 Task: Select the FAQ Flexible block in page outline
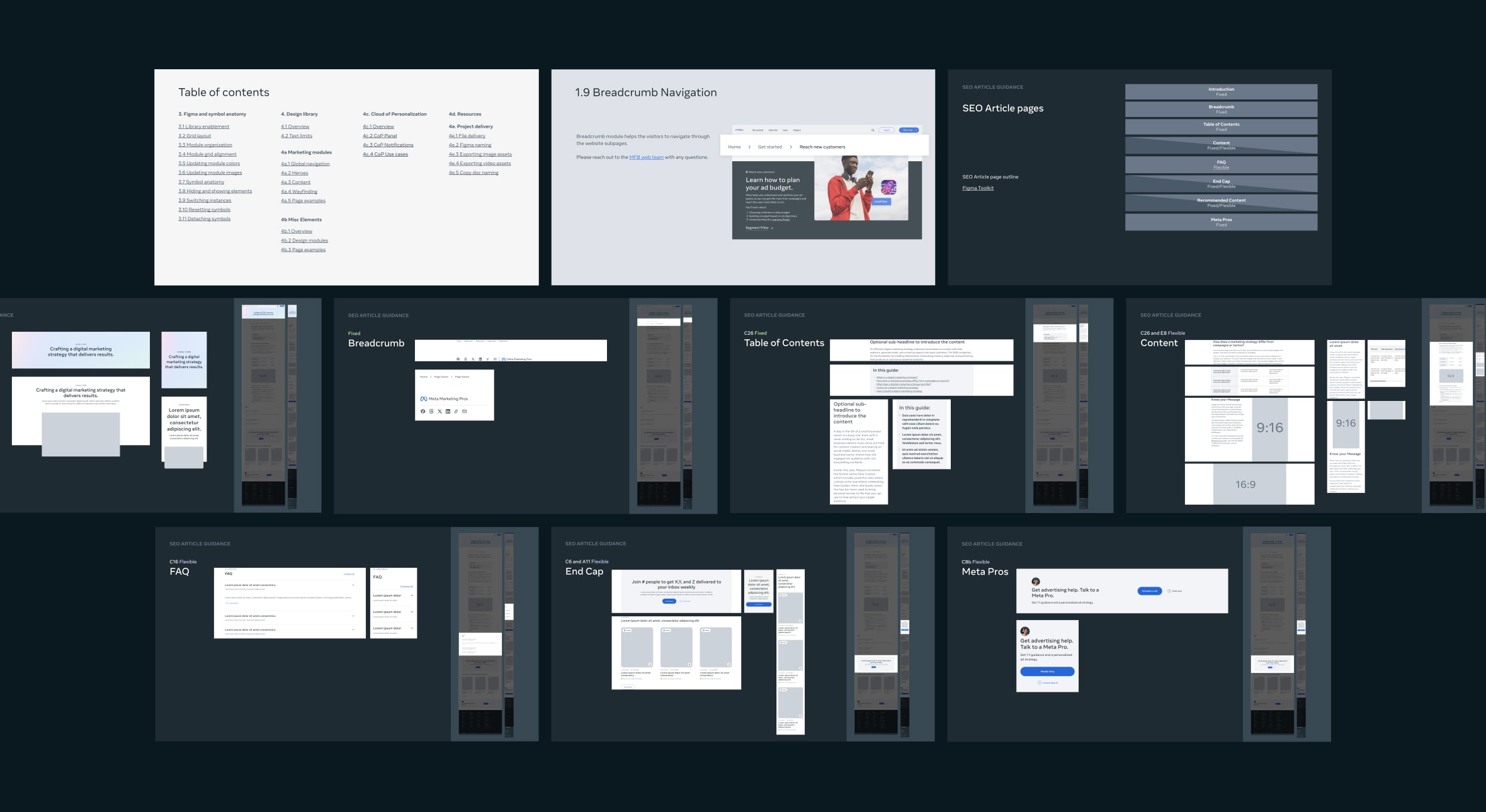pos(1220,164)
